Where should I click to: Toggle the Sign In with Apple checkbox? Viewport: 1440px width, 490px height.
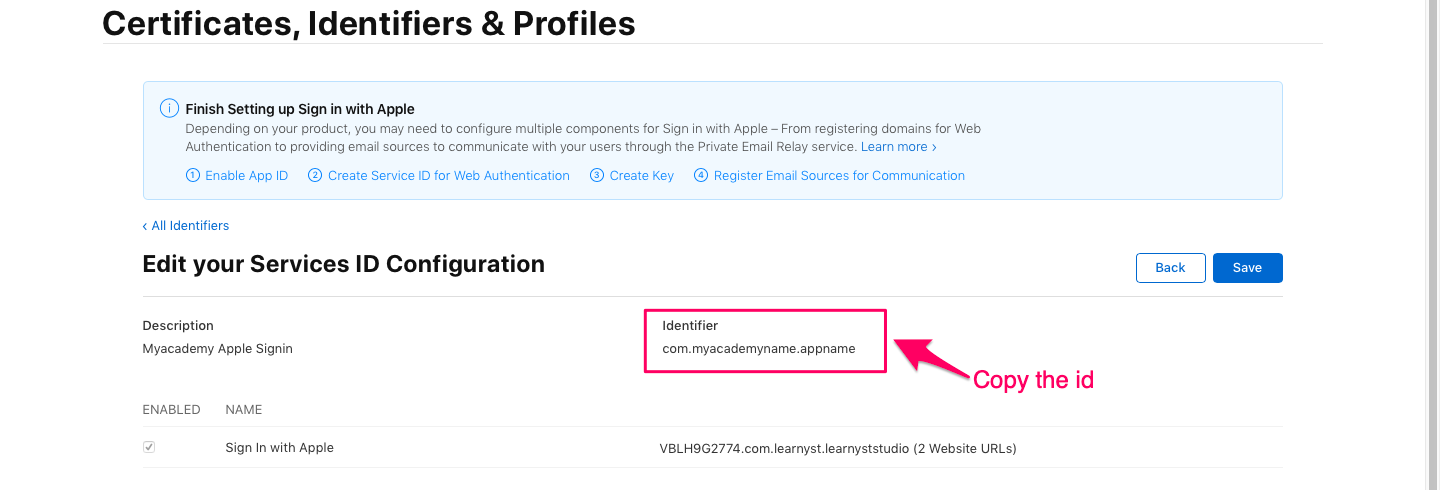149,448
